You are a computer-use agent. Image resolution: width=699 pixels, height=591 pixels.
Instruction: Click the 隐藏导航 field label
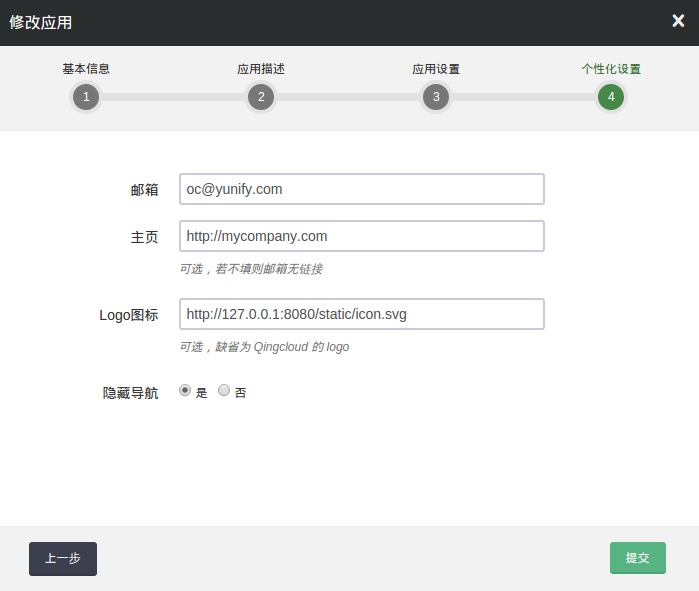[x=130, y=393]
